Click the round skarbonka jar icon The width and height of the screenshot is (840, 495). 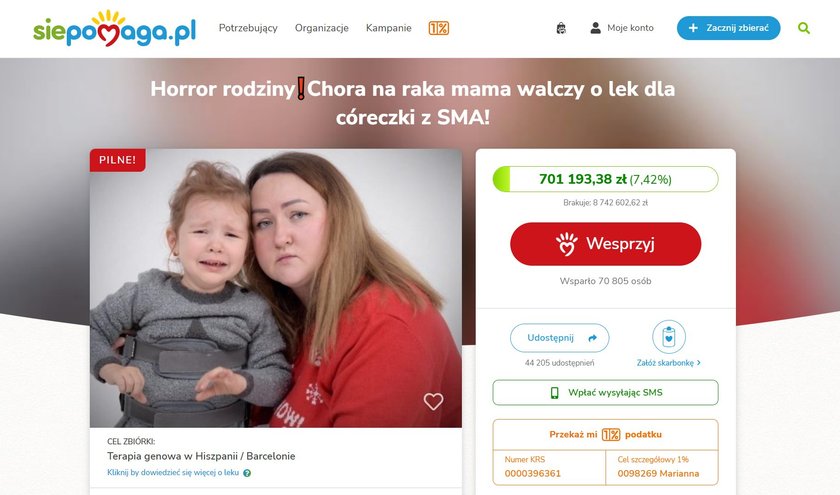[x=669, y=337]
